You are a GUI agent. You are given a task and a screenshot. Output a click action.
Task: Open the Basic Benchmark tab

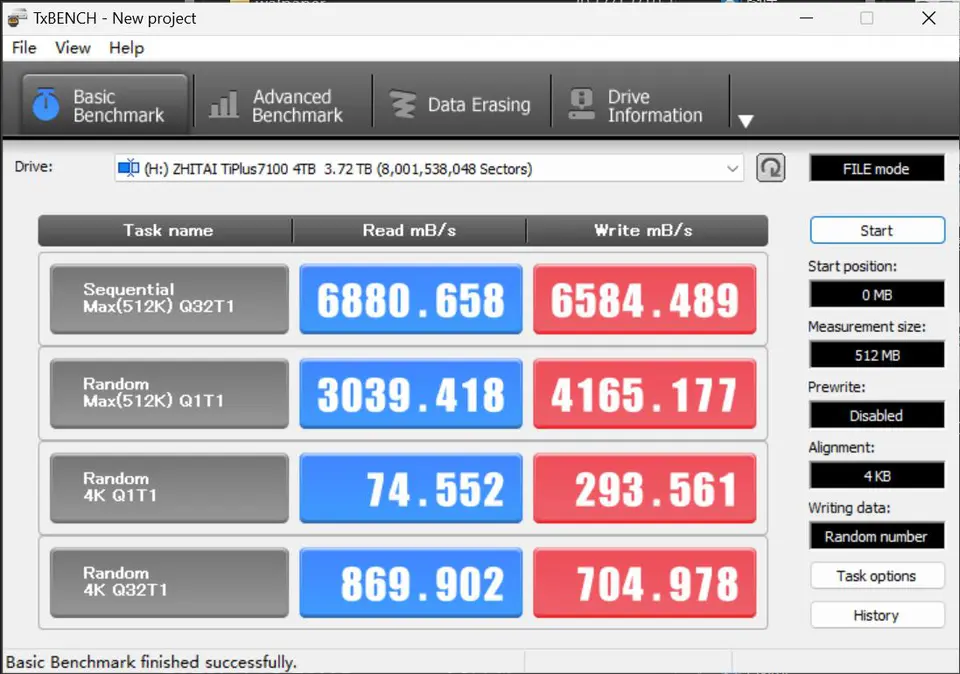[x=105, y=105]
